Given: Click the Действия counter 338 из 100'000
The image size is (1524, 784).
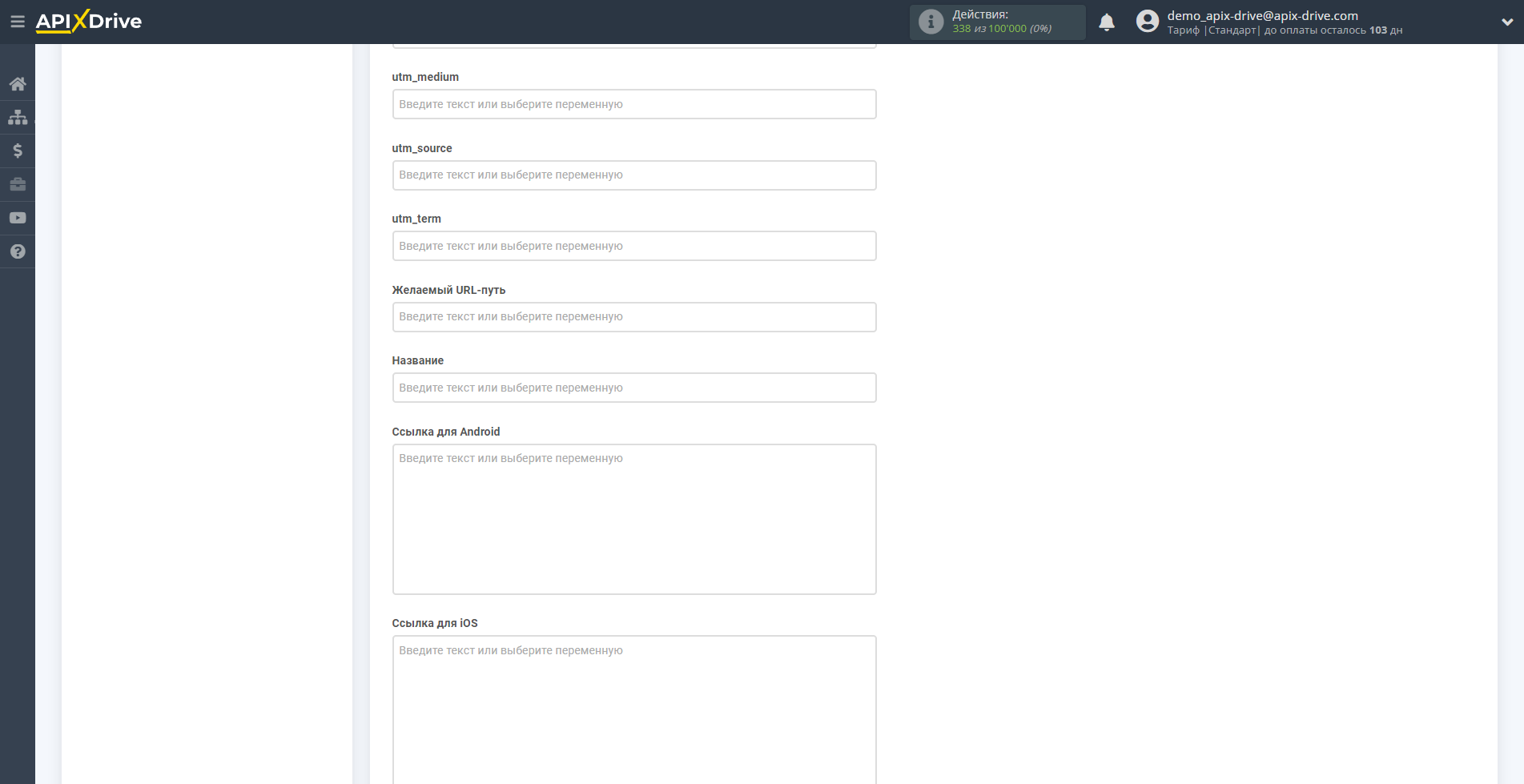Looking at the screenshot, I should coord(1002,29).
